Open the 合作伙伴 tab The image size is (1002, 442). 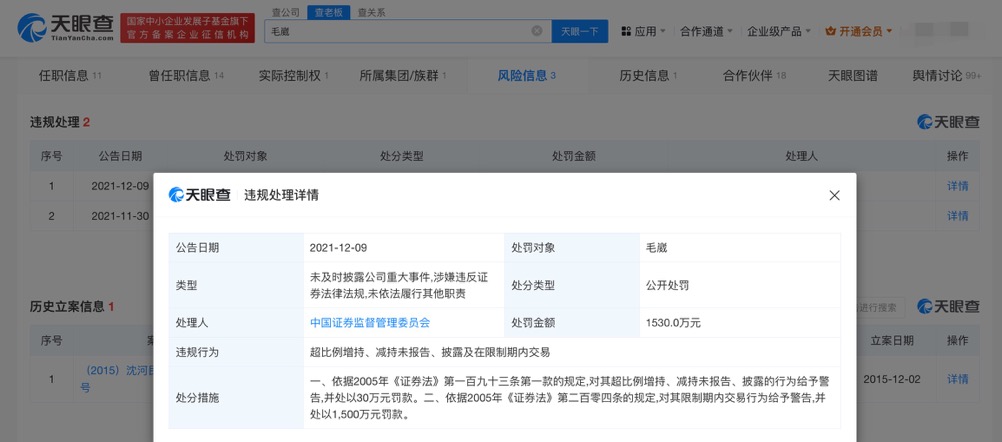tap(755, 75)
